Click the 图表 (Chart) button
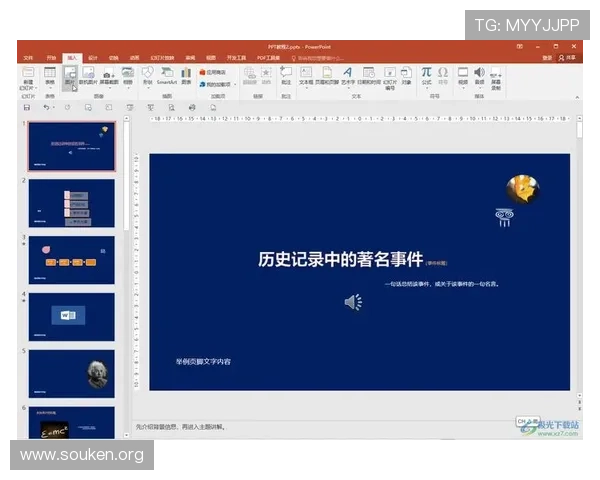 tap(186, 76)
